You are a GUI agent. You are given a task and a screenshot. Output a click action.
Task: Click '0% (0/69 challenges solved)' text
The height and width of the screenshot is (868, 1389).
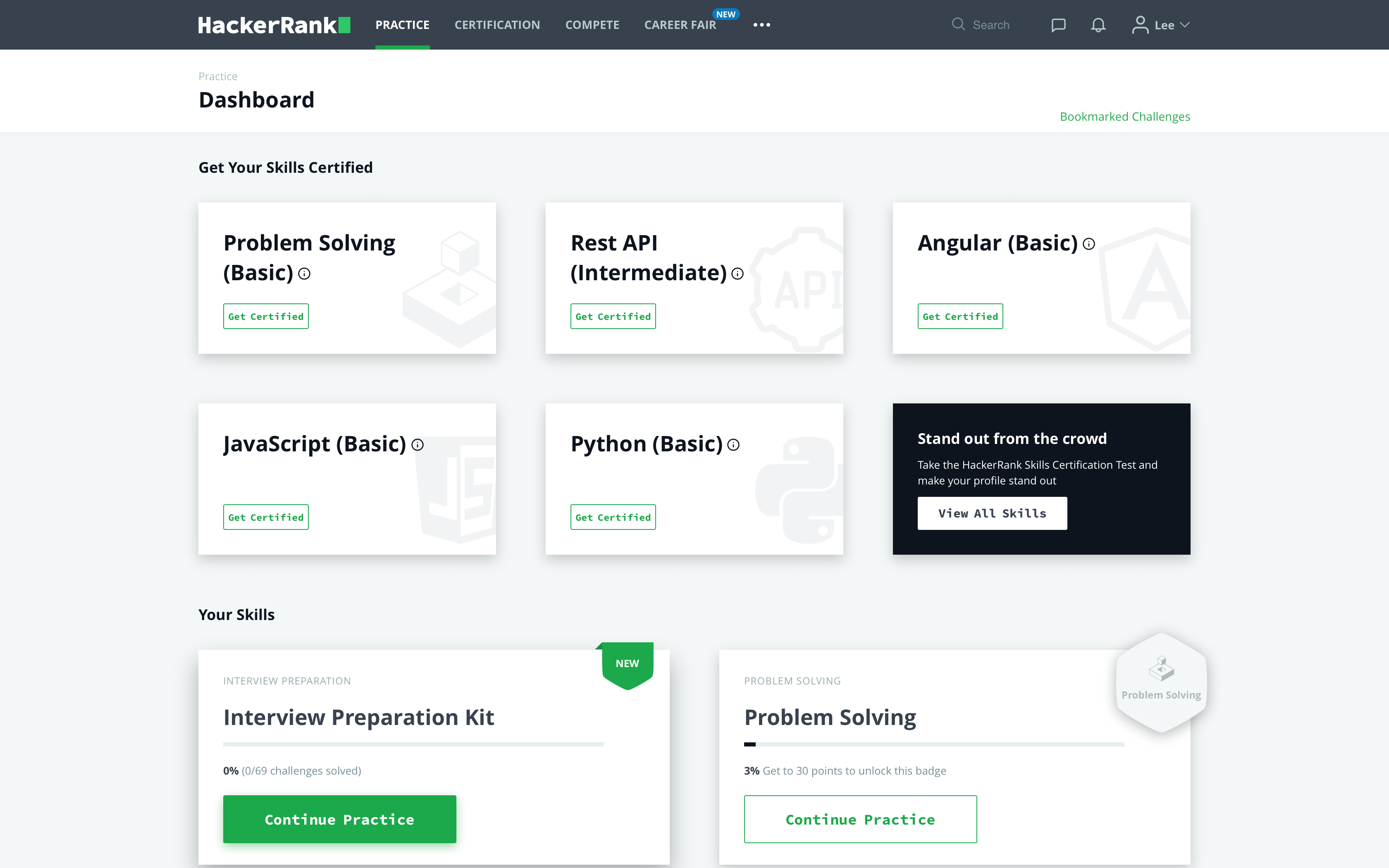point(292,770)
